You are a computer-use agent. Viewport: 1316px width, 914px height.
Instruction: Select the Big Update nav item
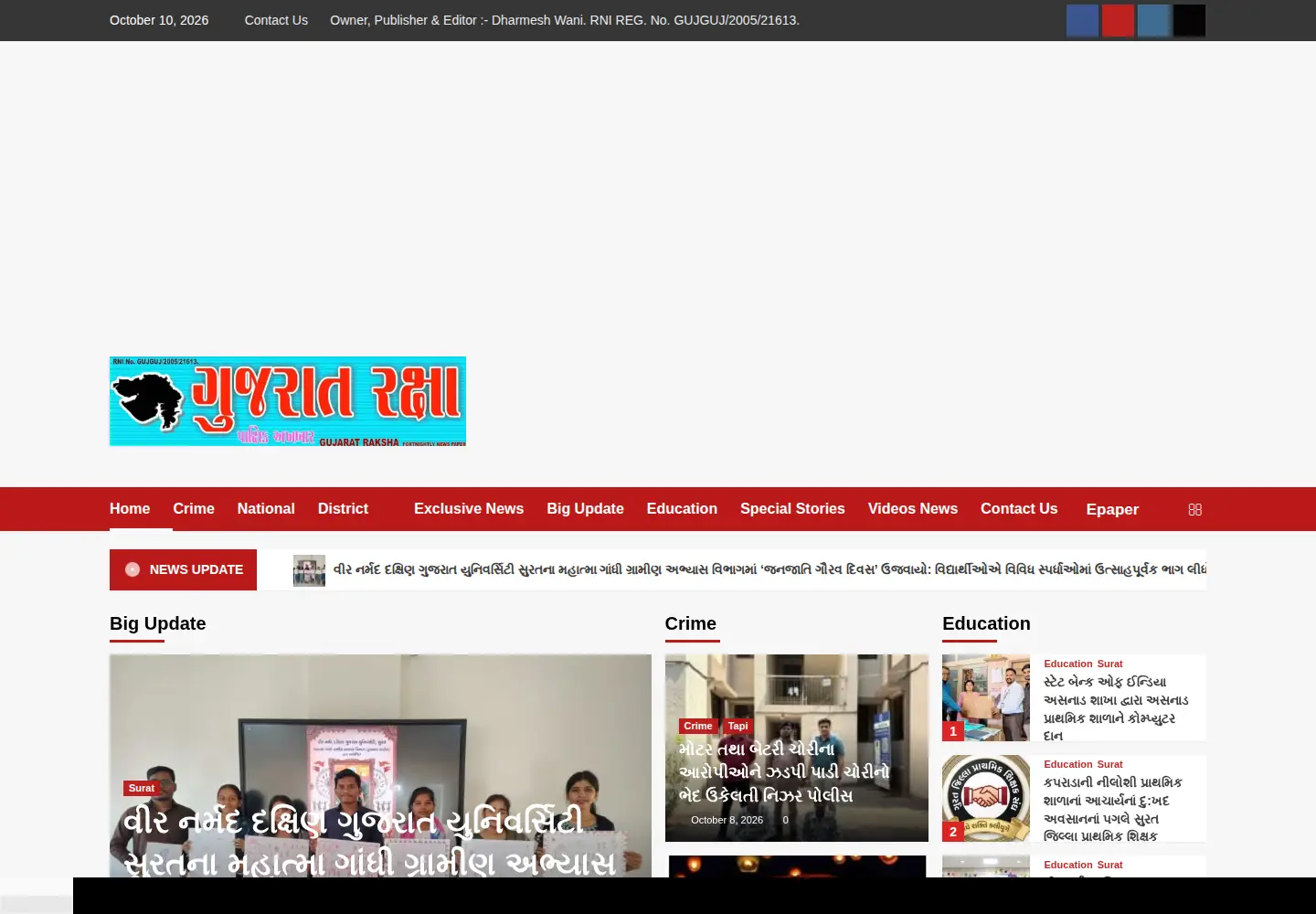click(585, 508)
